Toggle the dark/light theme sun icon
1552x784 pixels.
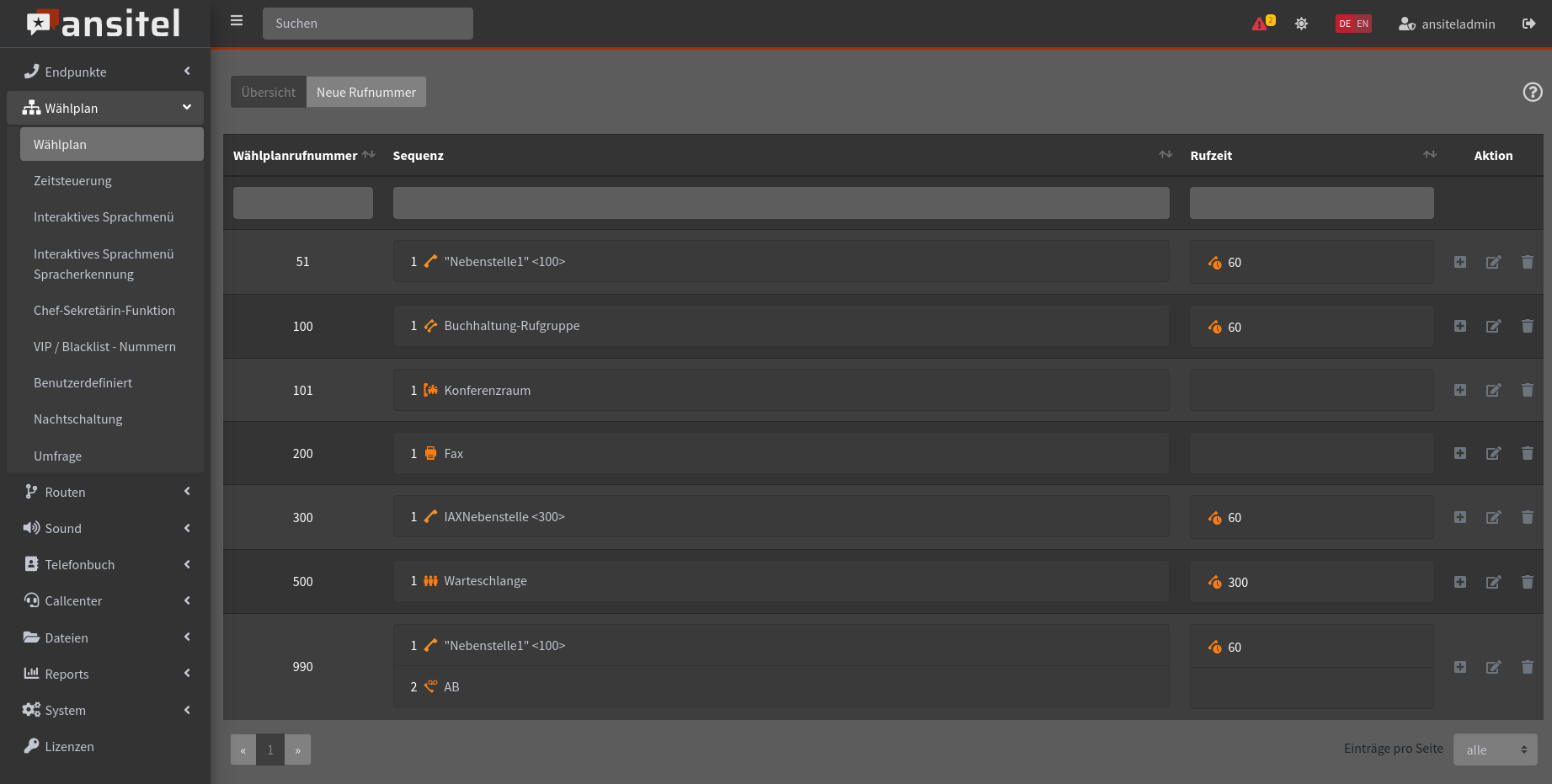pos(1301,24)
